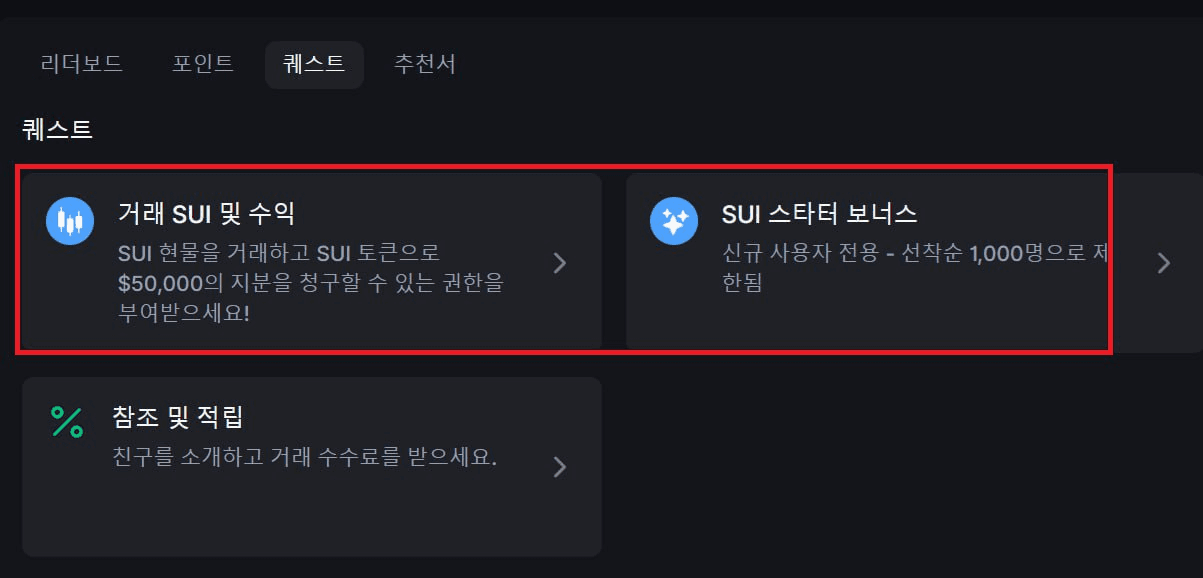Click the green percent icon for 참조 및 적립

[x=67, y=422]
